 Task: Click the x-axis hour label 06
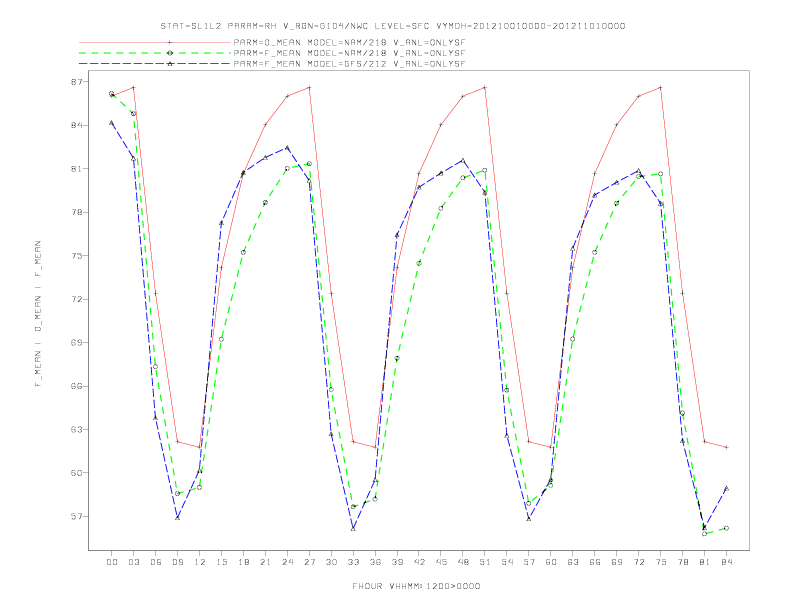pyautogui.click(x=156, y=562)
